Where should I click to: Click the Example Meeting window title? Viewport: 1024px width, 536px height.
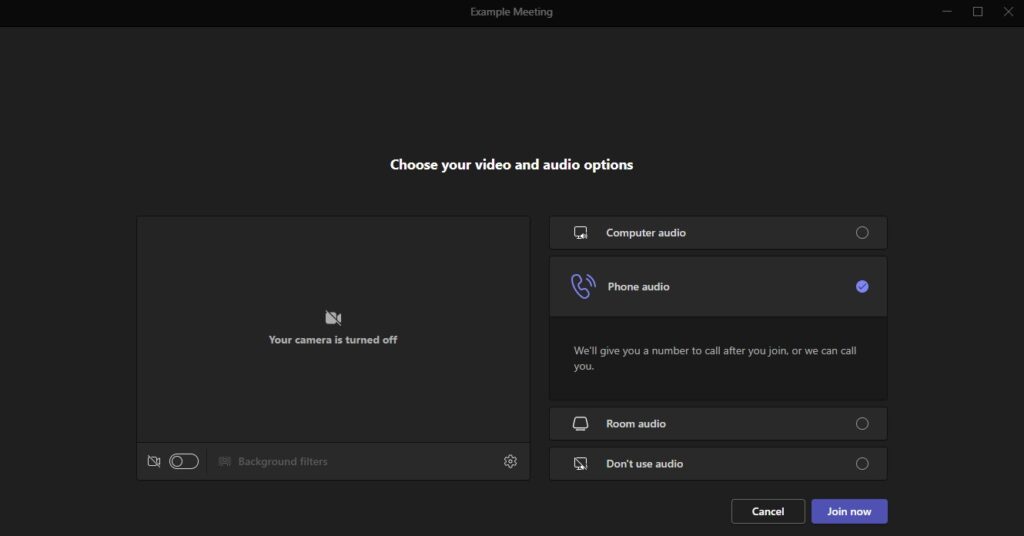(x=511, y=12)
